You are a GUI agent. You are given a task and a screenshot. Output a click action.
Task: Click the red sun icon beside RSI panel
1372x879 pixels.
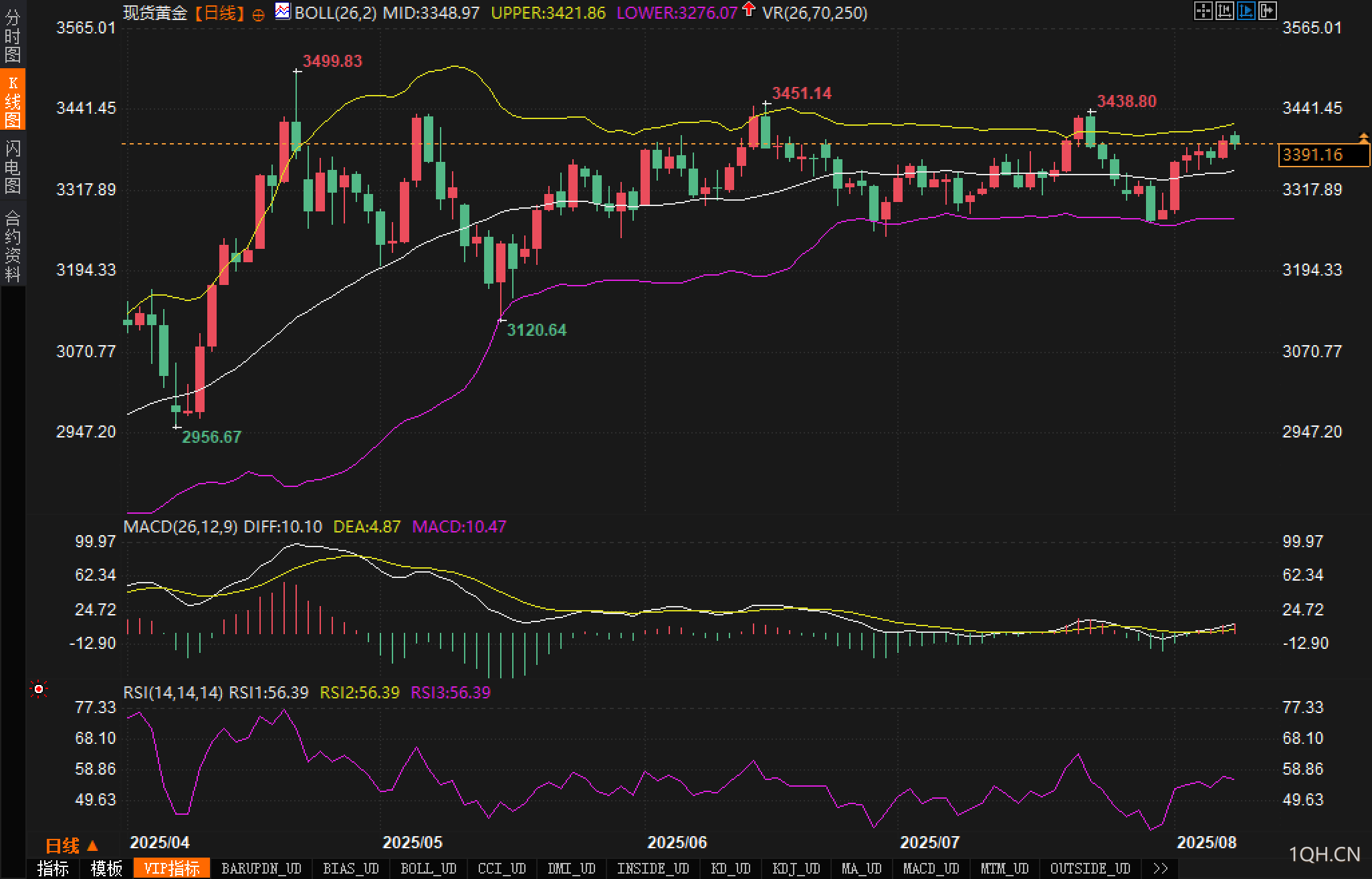pyautogui.click(x=39, y=689)
